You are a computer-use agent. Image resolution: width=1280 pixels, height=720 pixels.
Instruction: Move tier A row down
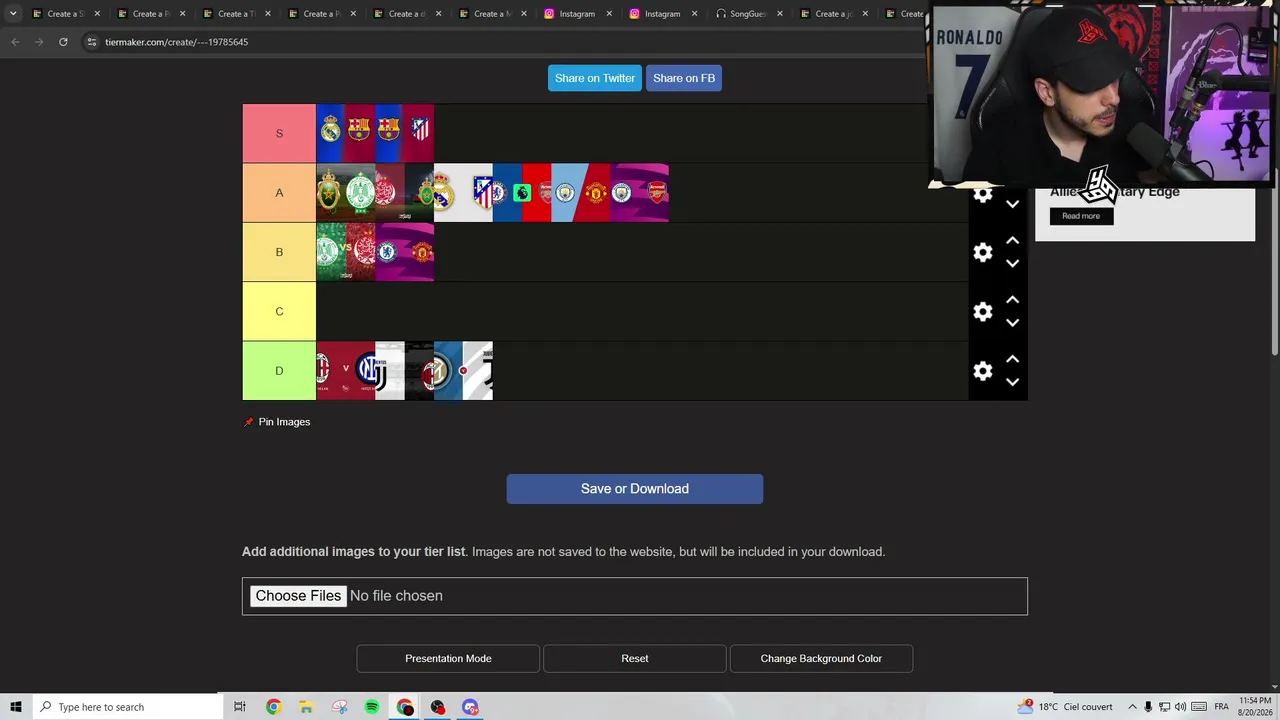pos(1012,204)
